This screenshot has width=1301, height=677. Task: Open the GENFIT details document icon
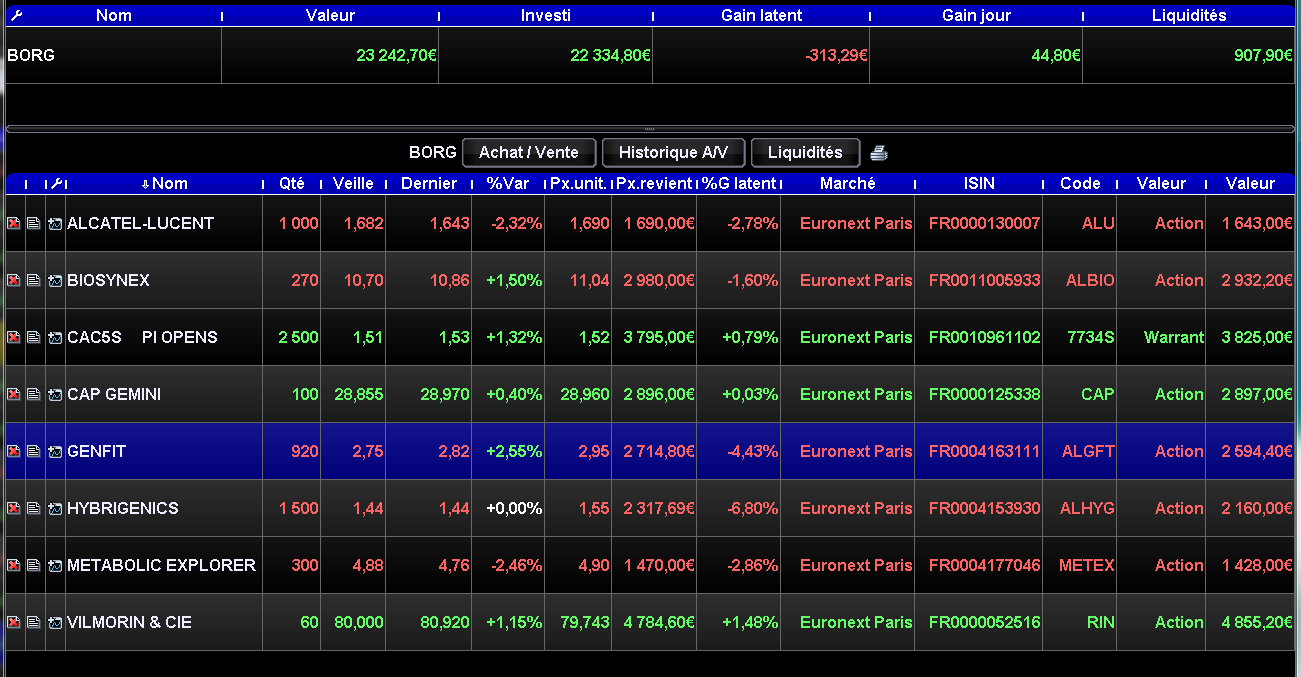[x=34, y=452]
